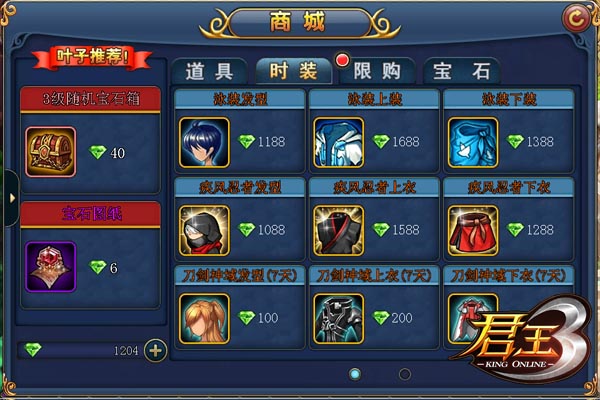Switch to second page indicator dot

405,374
